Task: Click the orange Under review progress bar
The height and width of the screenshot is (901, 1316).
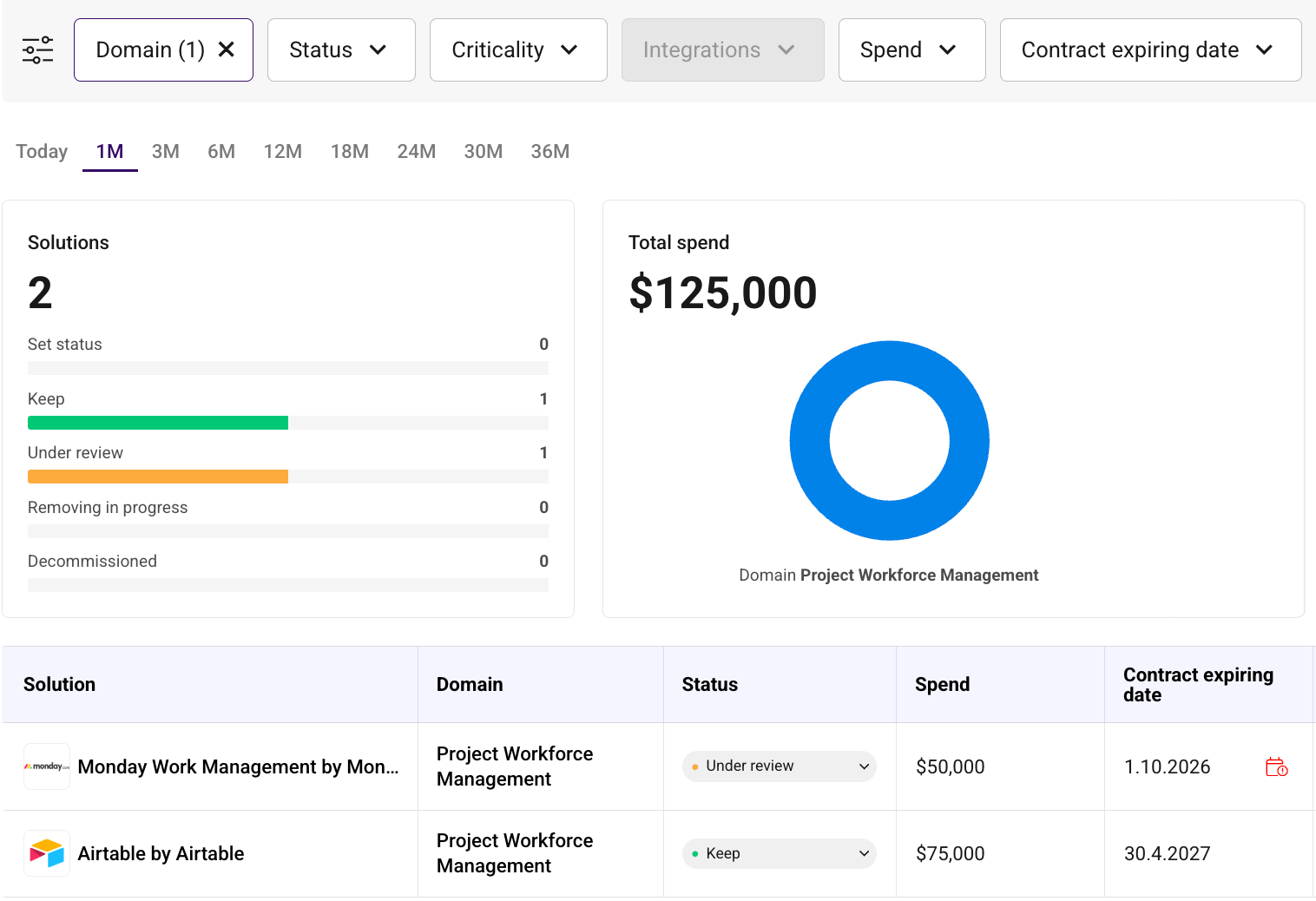Action: [158, 477]
